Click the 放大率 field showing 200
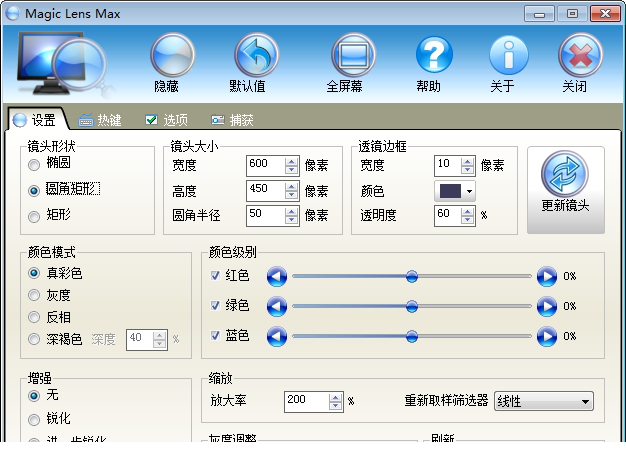626x459 pixels. tap(307, 402)
